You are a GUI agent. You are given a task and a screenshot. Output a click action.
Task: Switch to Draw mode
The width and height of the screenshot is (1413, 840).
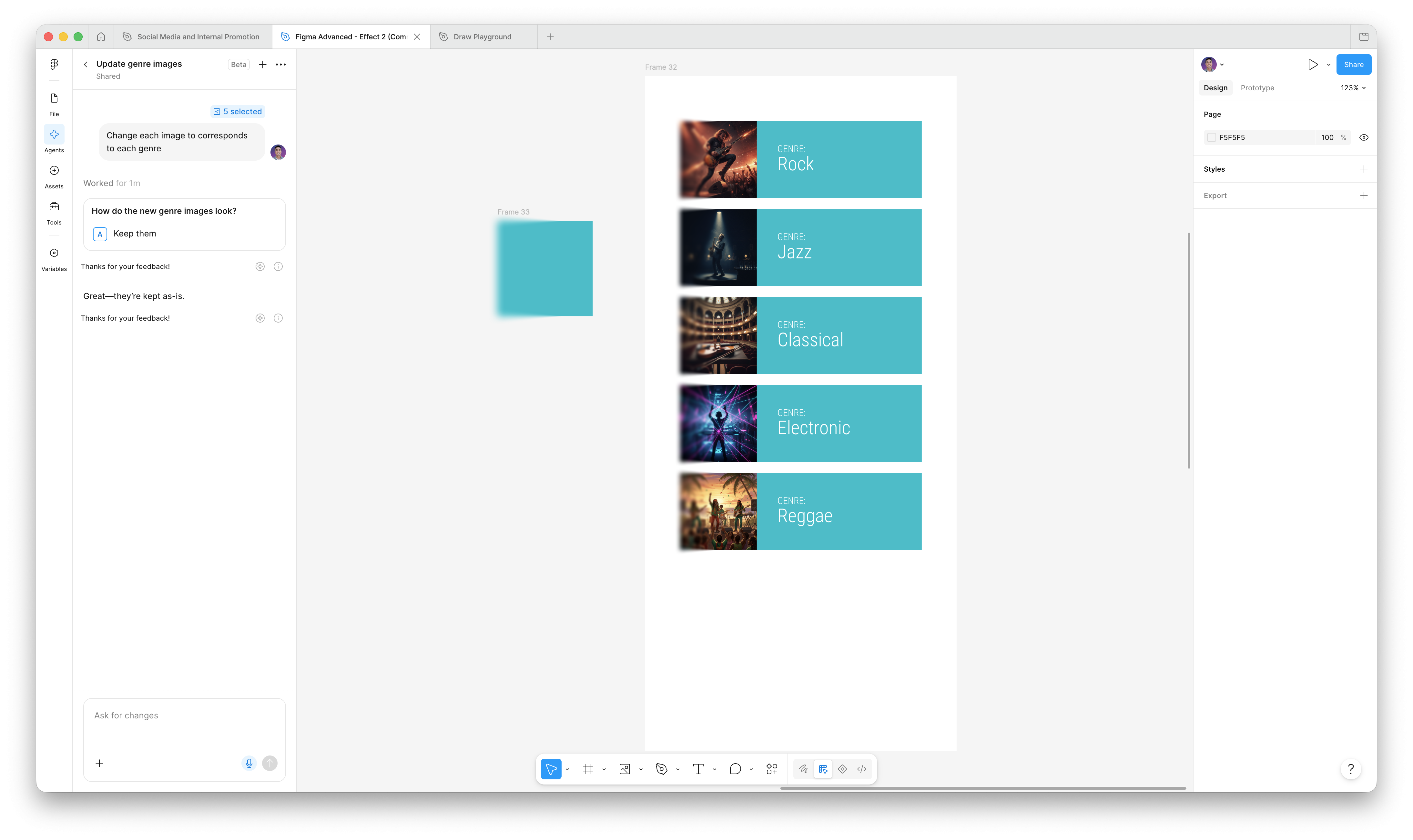pos(804,769)
